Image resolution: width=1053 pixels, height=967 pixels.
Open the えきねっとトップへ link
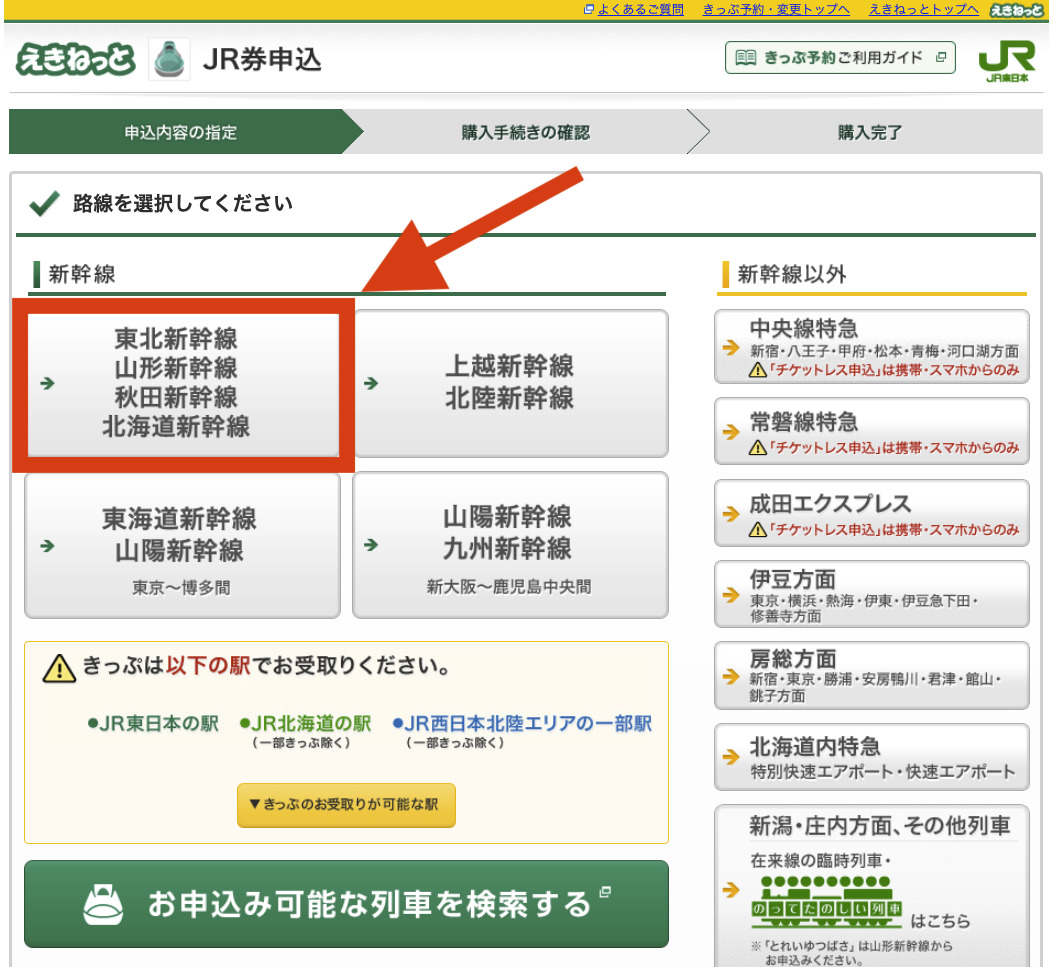point(923,9)
